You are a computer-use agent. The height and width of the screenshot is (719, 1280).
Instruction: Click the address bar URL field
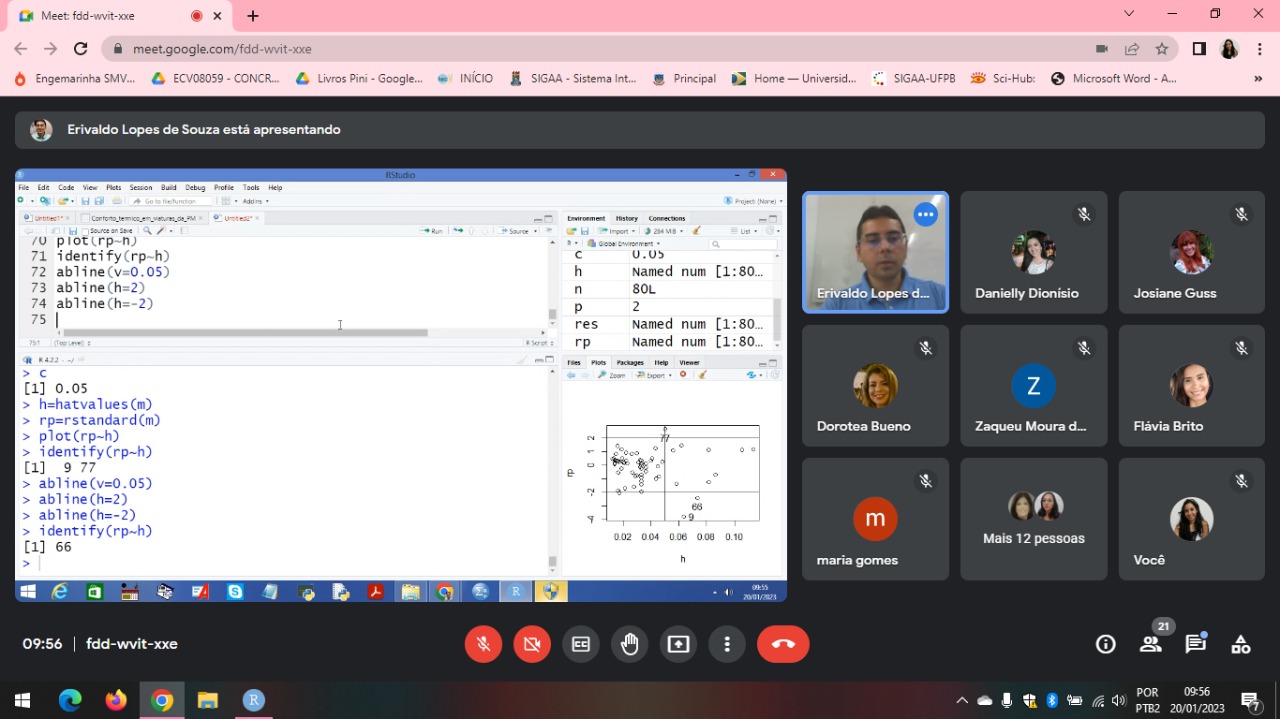(x=600, y=49)
